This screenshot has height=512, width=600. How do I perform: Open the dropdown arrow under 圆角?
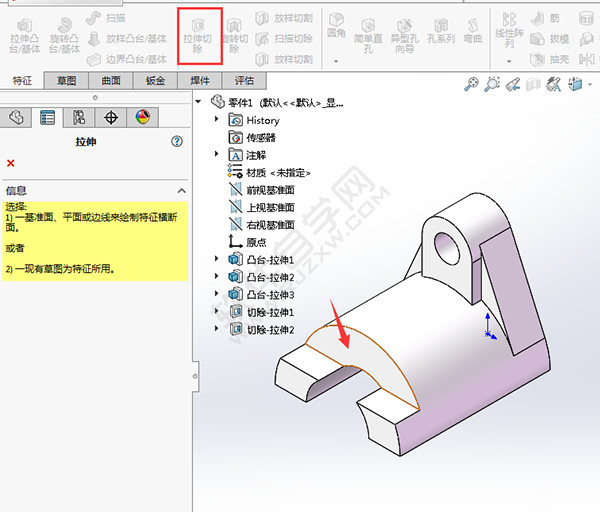(336, 61)
